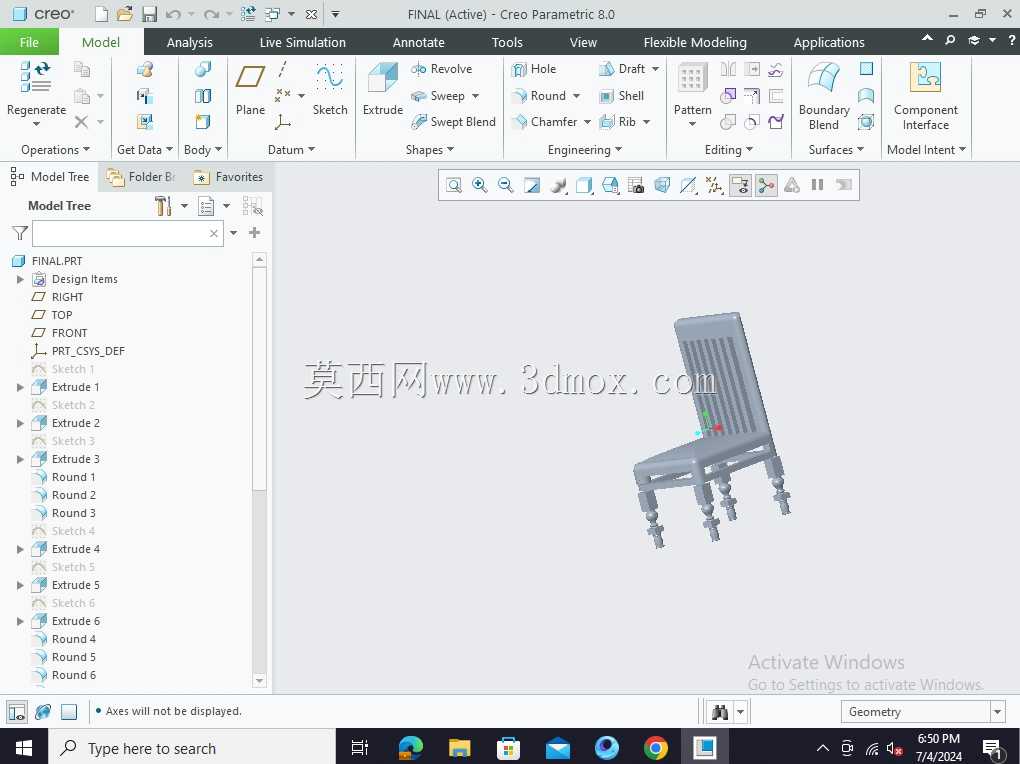This screenshot has height=764, width=1020.
Task: Switch to the Favorites tab
Action: 229,177
